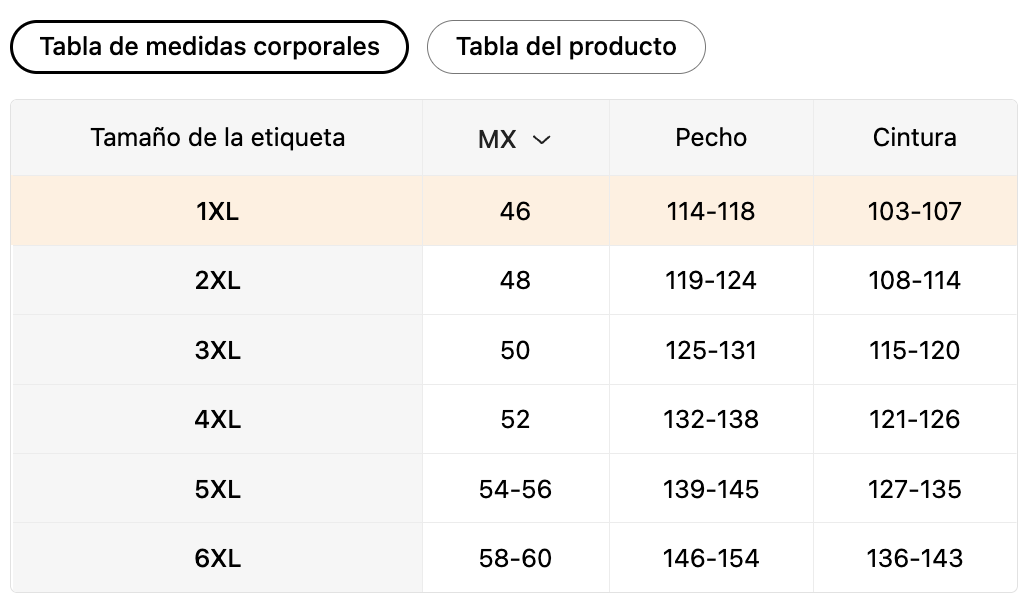Click the 136-143 waist measurement cell
This screenshot has height=616, width=1036.
914,558
